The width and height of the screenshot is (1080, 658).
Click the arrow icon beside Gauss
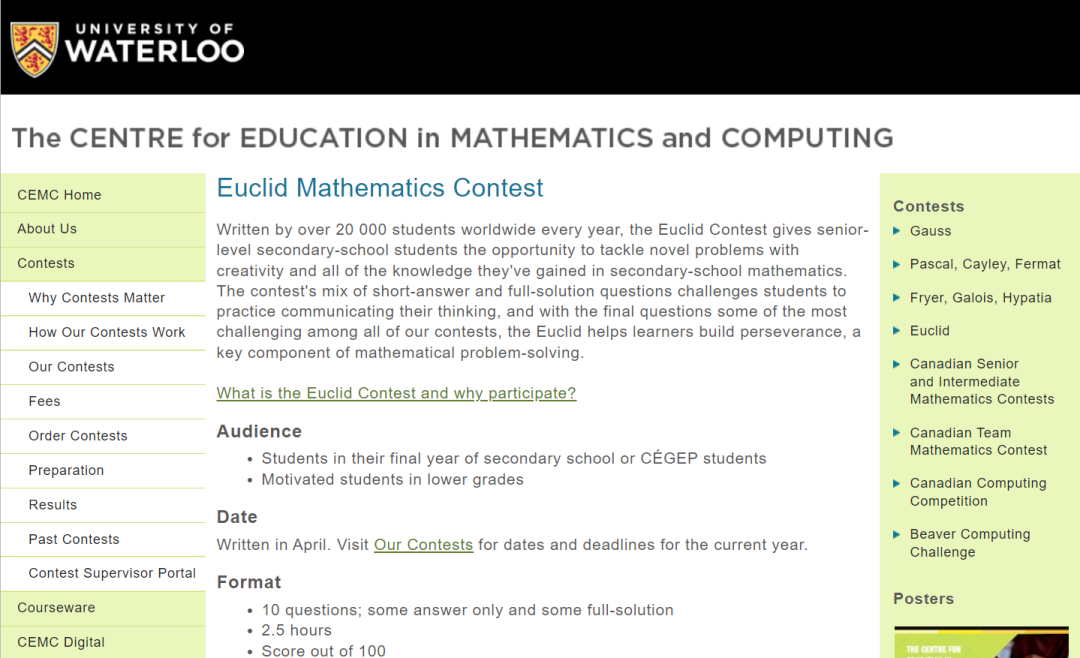tap(897, 230)
